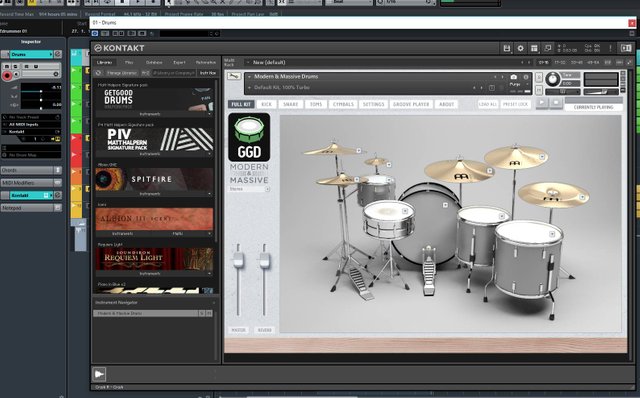
Task: Open the Stereo output dropdown under GGD logo
Action: (x=249, y=189)
